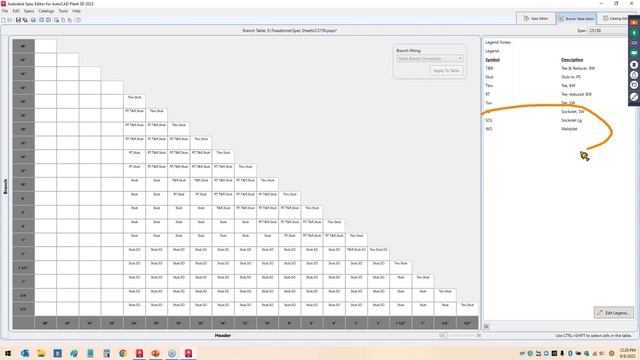
Task: Click the 'WO' legend symbol
Action: point(489,129)
